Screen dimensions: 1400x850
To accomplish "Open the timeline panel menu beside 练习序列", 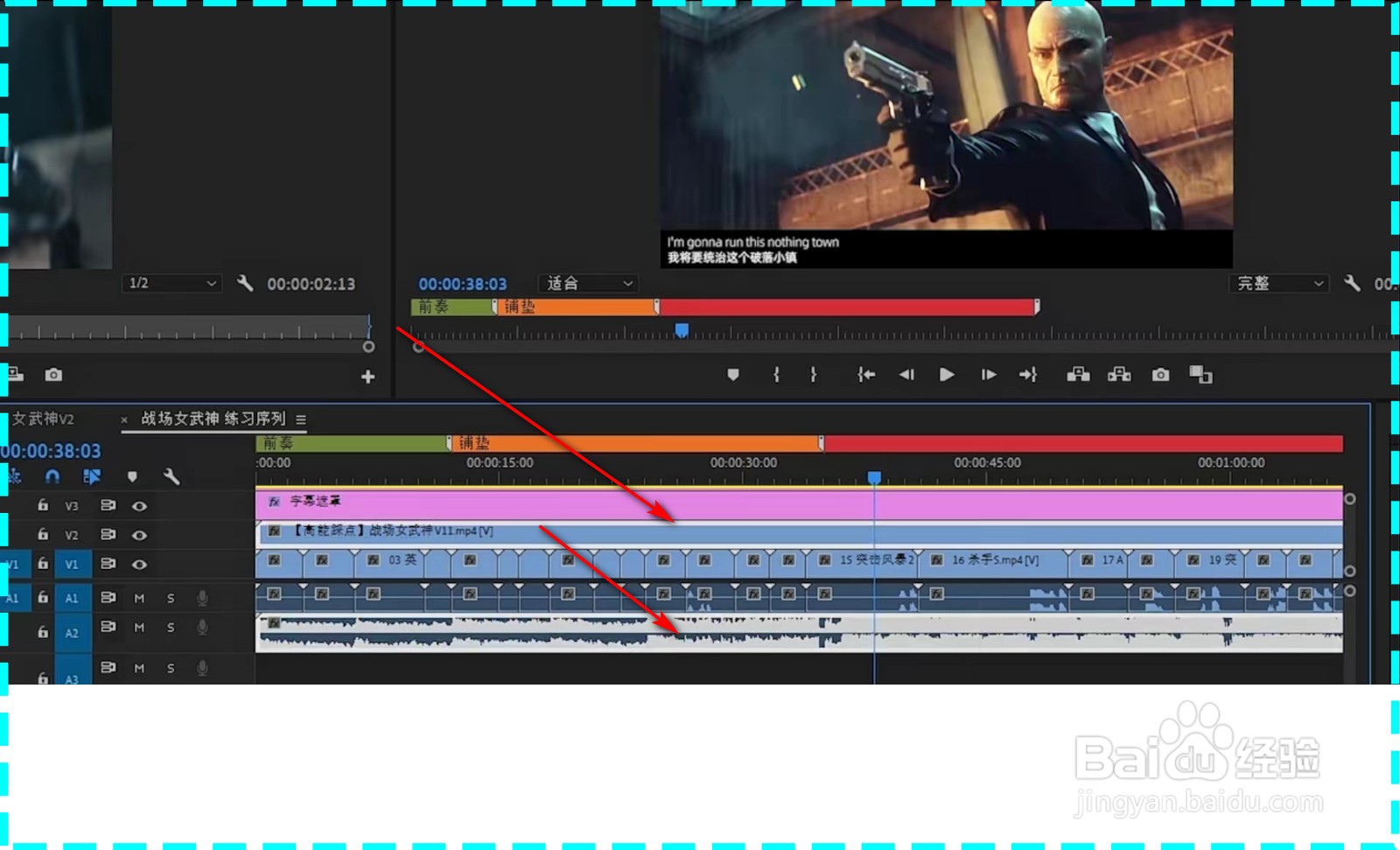I will pos(301,419).
